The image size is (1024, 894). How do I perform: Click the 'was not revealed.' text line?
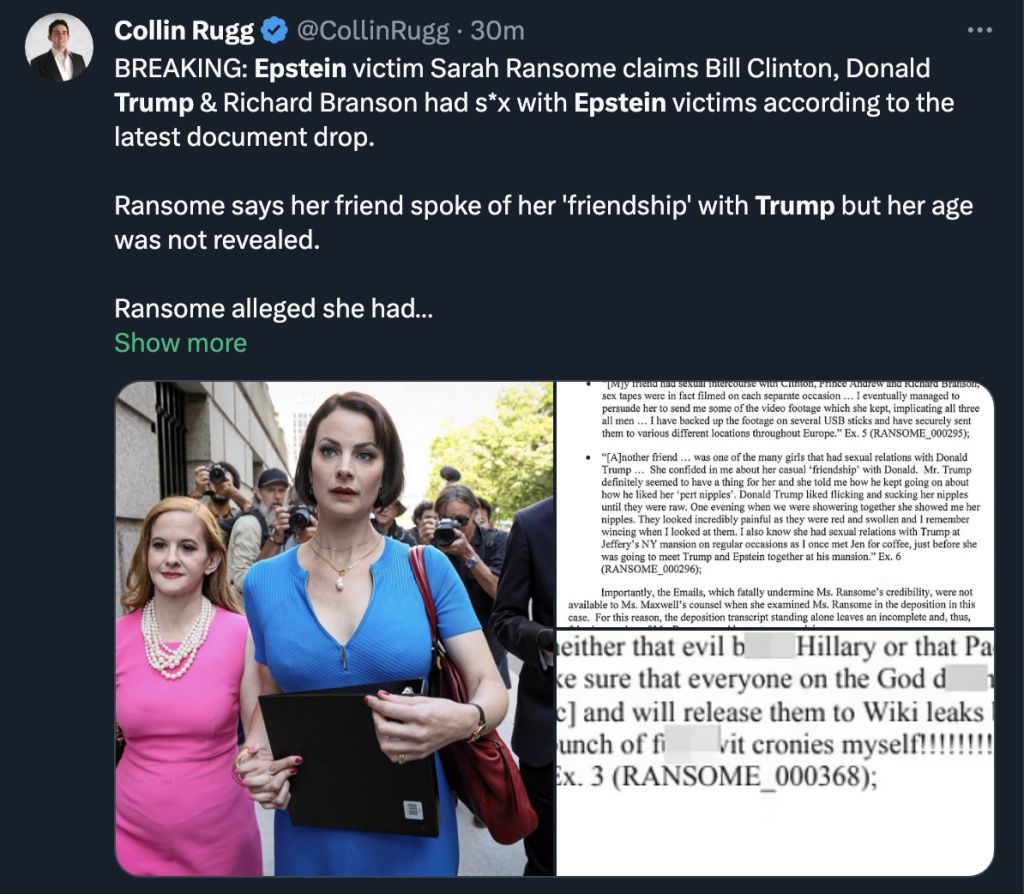click(x=217, y=240)
